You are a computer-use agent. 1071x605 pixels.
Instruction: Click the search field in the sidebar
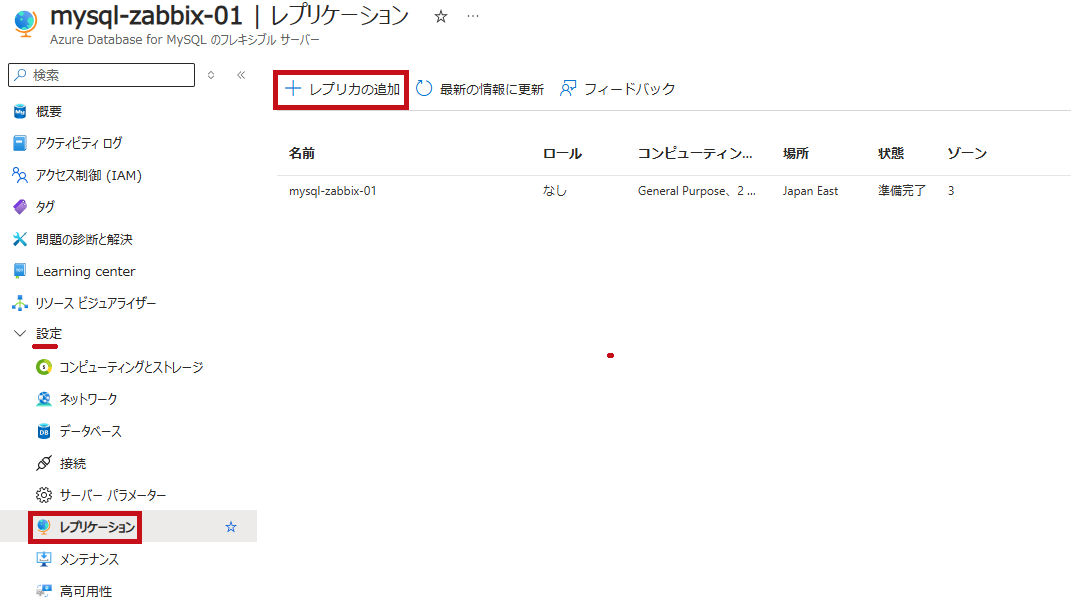pyautogui.click(x=102, y=75)
